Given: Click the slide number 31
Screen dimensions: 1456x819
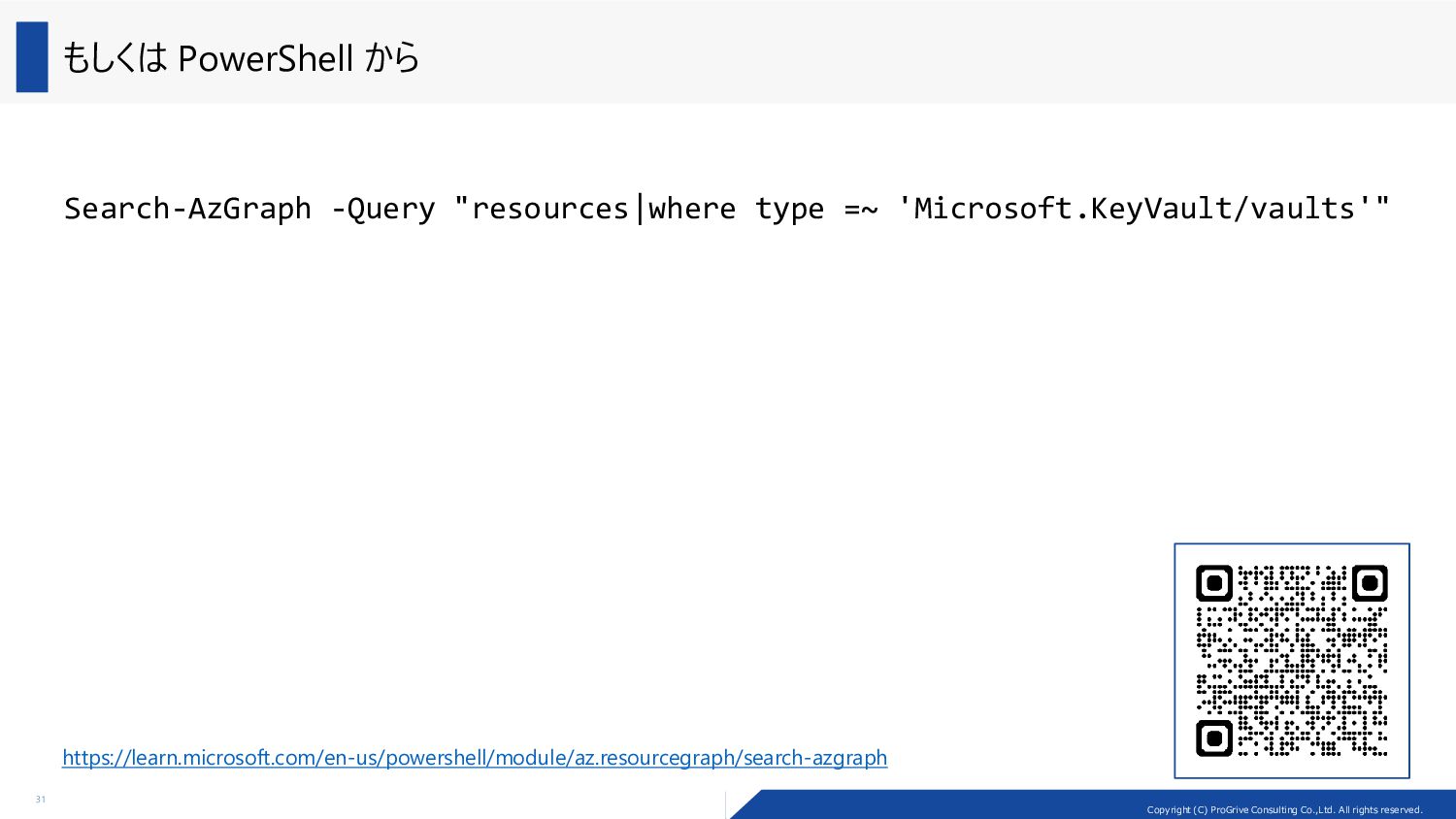Looking at the screenshot, I should click(x=40, y=800).
